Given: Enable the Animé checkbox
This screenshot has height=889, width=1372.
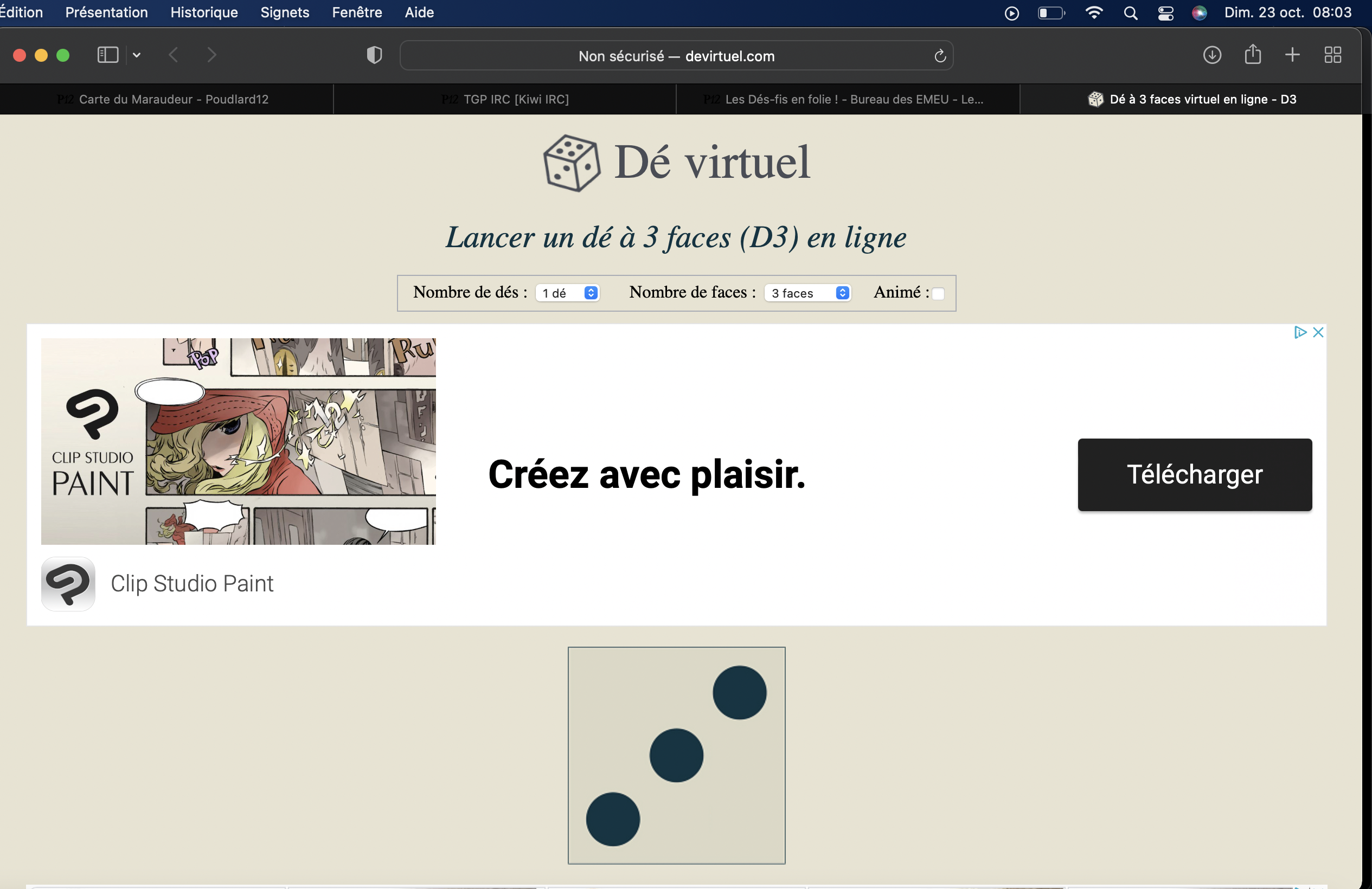Looking at the screenshot, I should coord(938,294).
